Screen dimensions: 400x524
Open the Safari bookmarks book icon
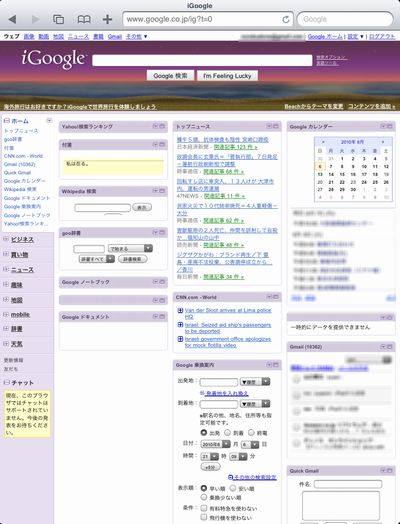pos(84,19)
